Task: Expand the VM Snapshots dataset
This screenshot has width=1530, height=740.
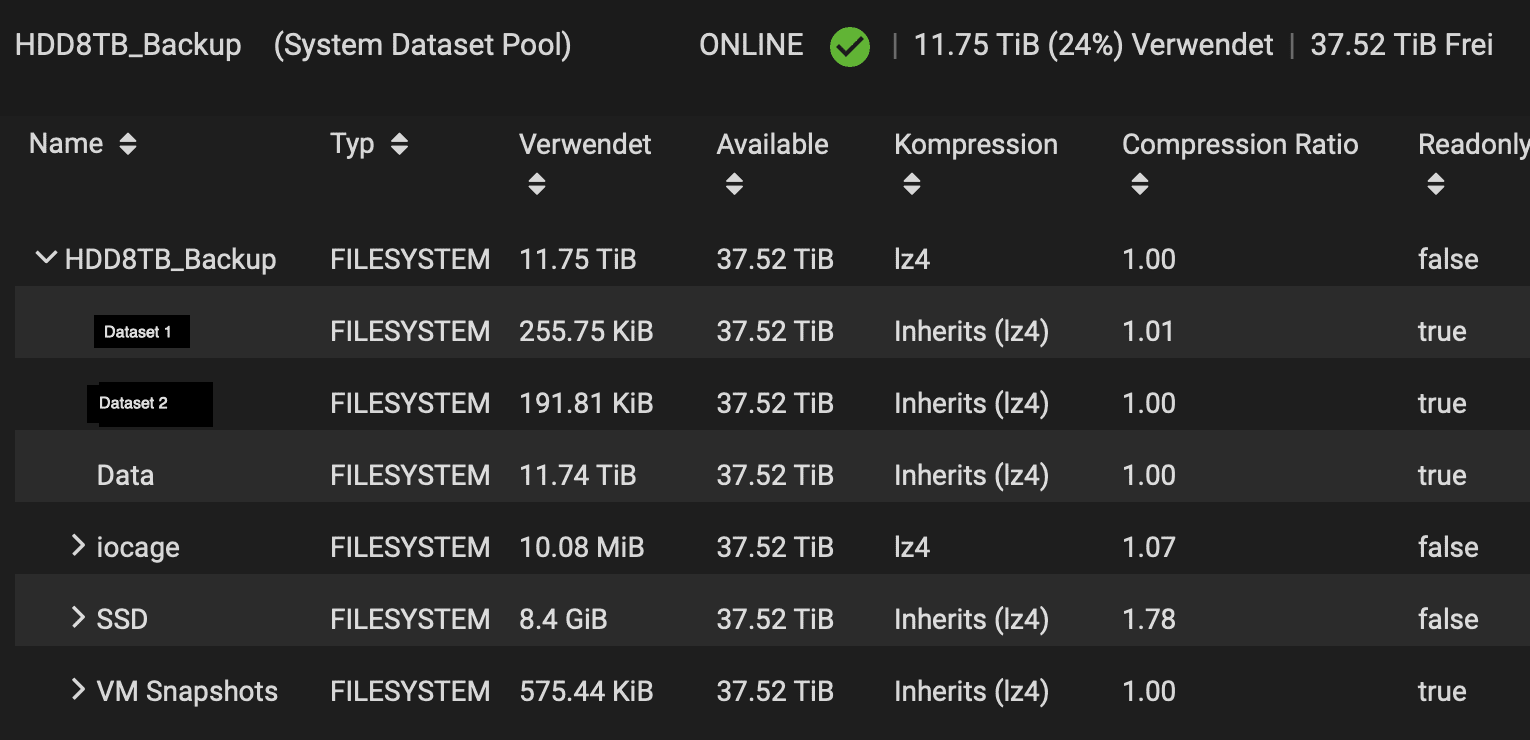Action: [78, 690]
